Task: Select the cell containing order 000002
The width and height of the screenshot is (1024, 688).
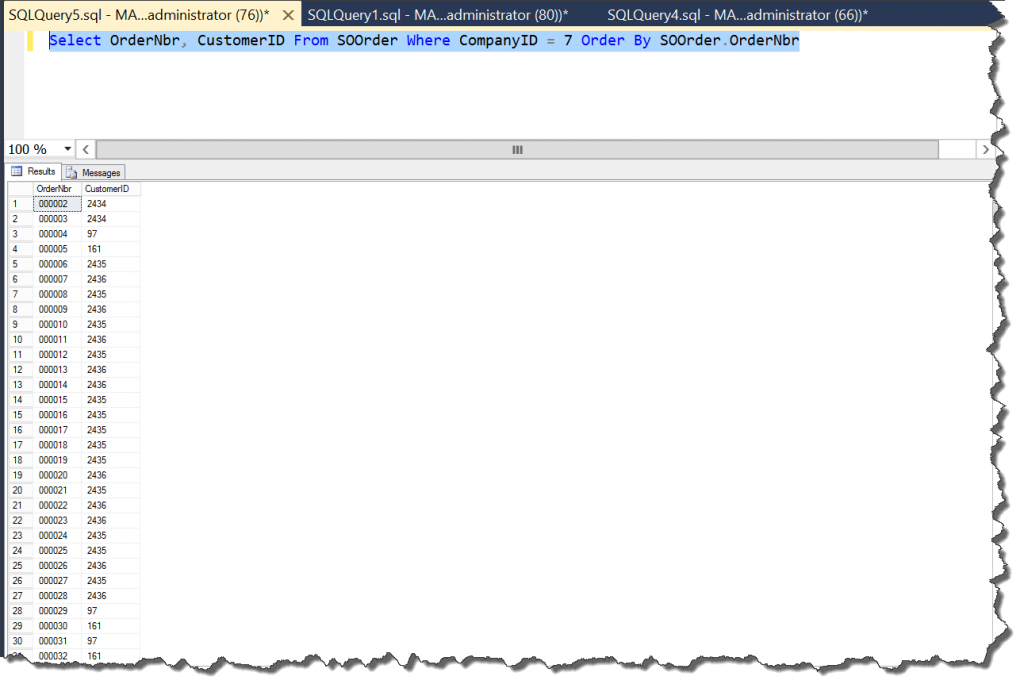Action: pyautogui.click(x=55, y=203)
